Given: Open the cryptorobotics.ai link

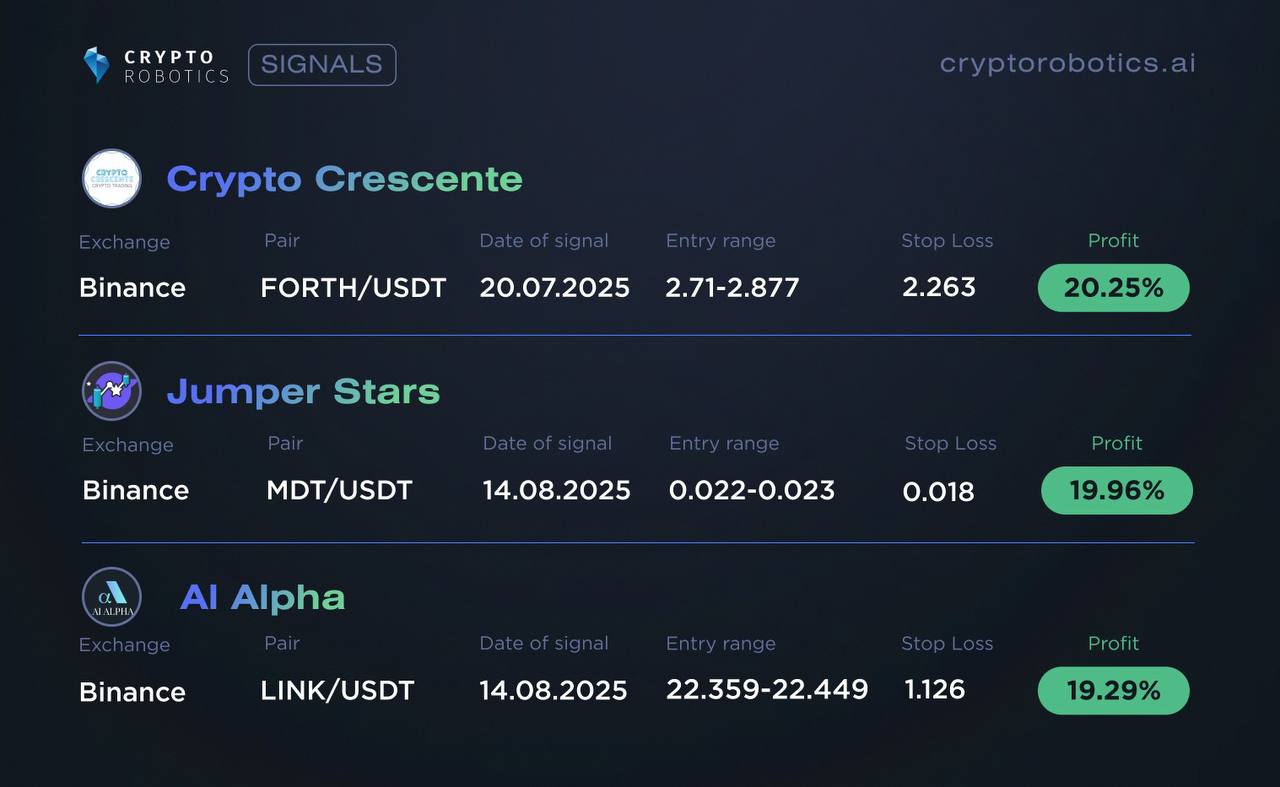Looking at the screenshot, I should coord(1067,63).
